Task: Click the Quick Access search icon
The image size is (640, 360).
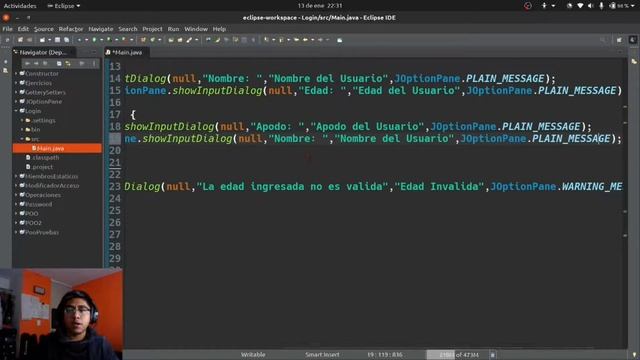Action: tap(604, 40)
